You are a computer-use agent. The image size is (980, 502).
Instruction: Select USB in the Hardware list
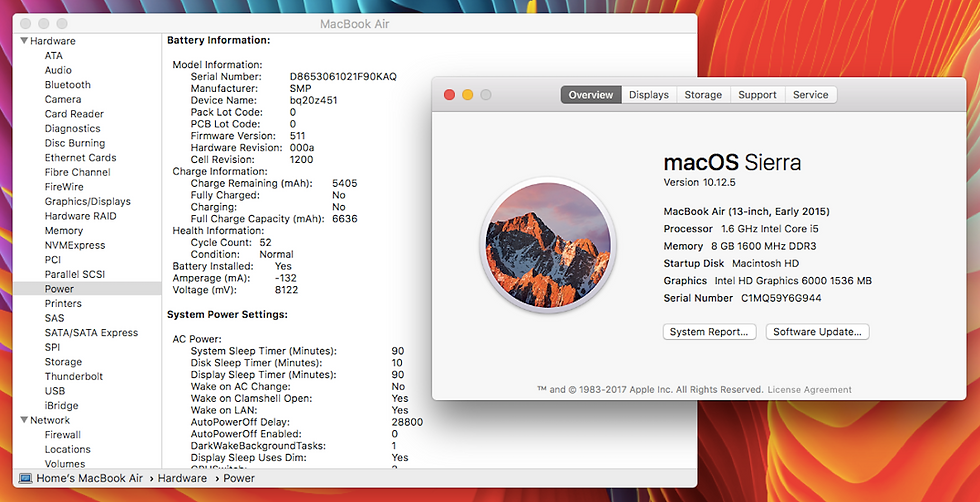(x=55, y=391)
